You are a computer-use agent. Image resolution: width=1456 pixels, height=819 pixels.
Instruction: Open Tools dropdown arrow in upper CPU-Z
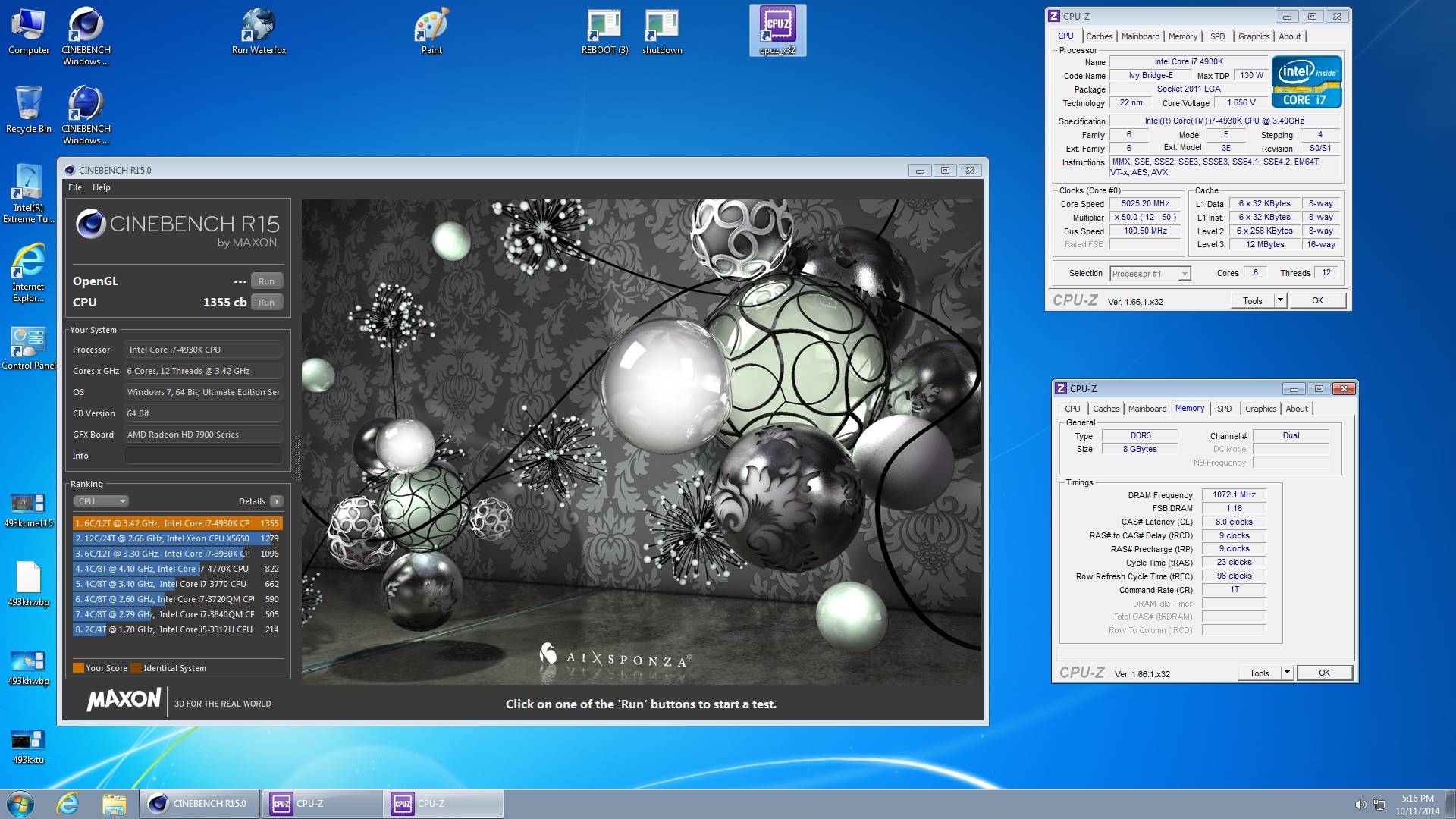[x=1280, y=300]
